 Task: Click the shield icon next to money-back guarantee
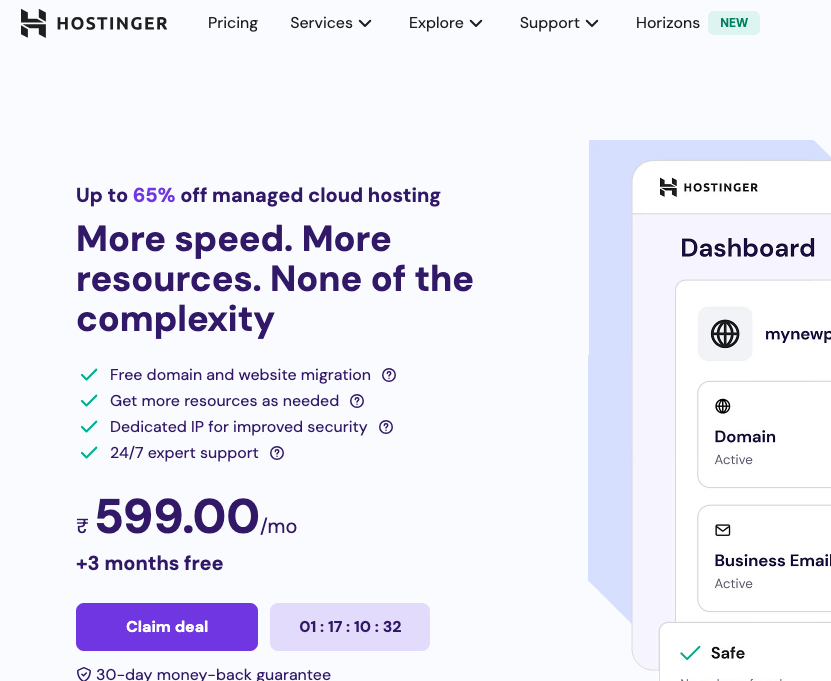click(x=83, y=674)
